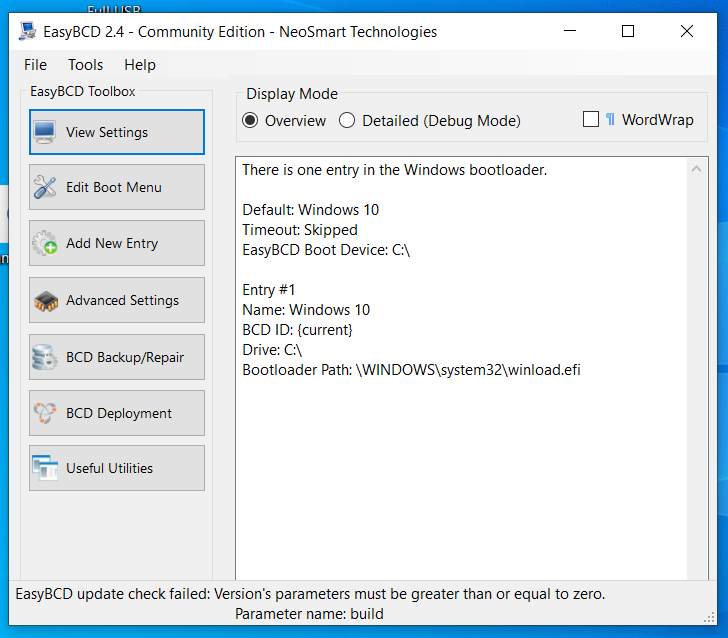The image size is (728, 638).
Task: Open Add New Entry section
Action: [x=117, y=243]
